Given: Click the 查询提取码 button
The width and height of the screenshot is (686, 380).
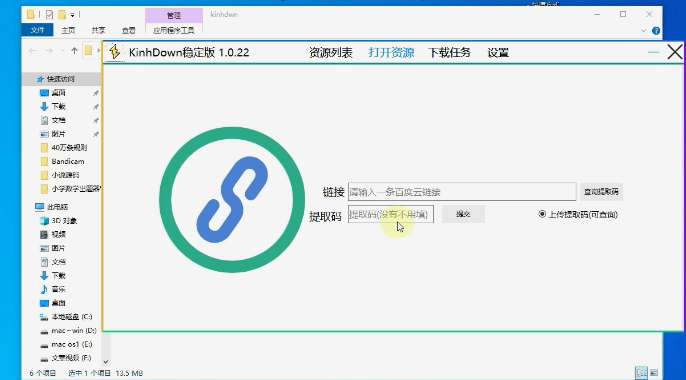Looking at the screenshot, I should coord(601,192).
